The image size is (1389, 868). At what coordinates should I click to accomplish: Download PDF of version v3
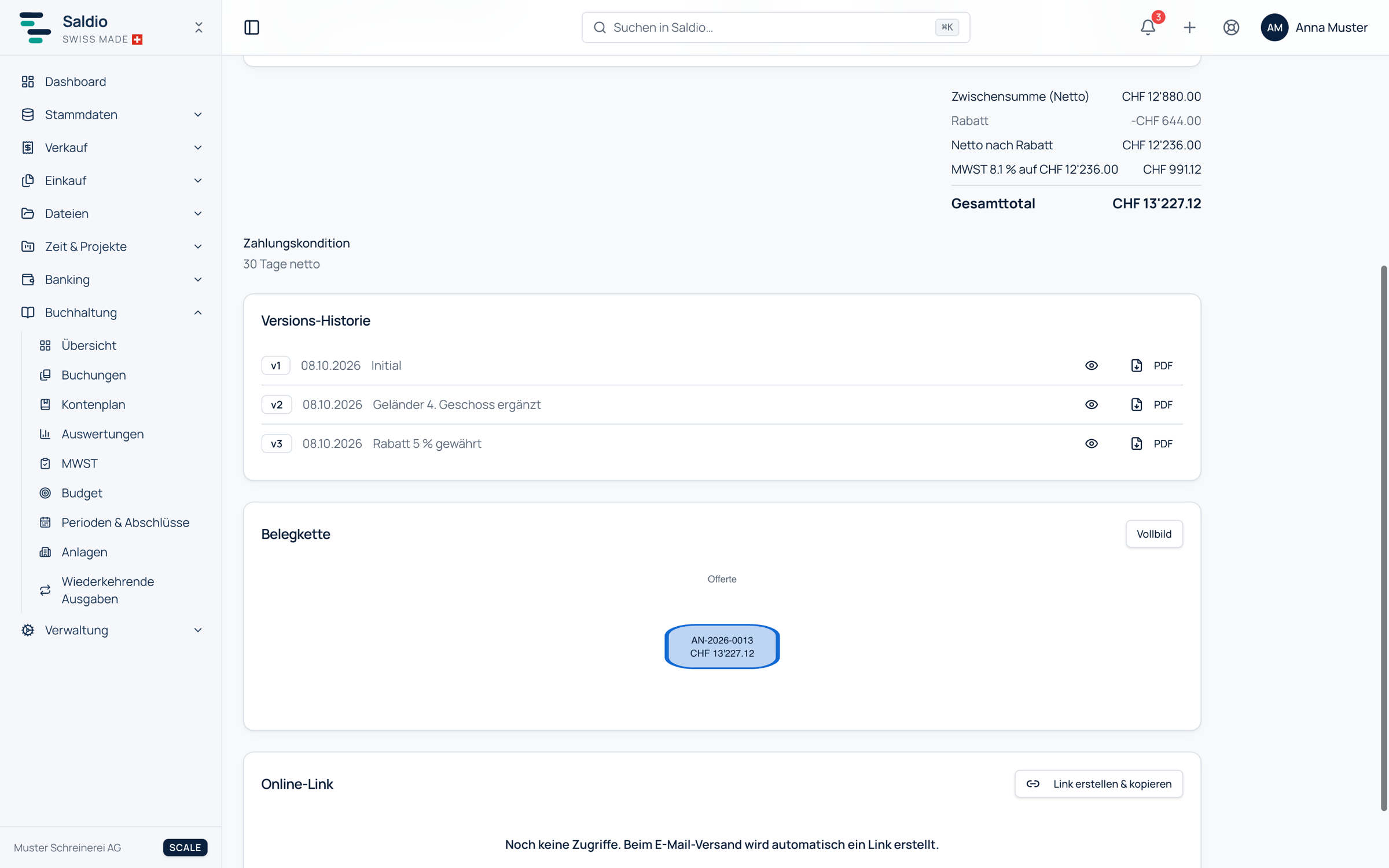pos(1152,444)
